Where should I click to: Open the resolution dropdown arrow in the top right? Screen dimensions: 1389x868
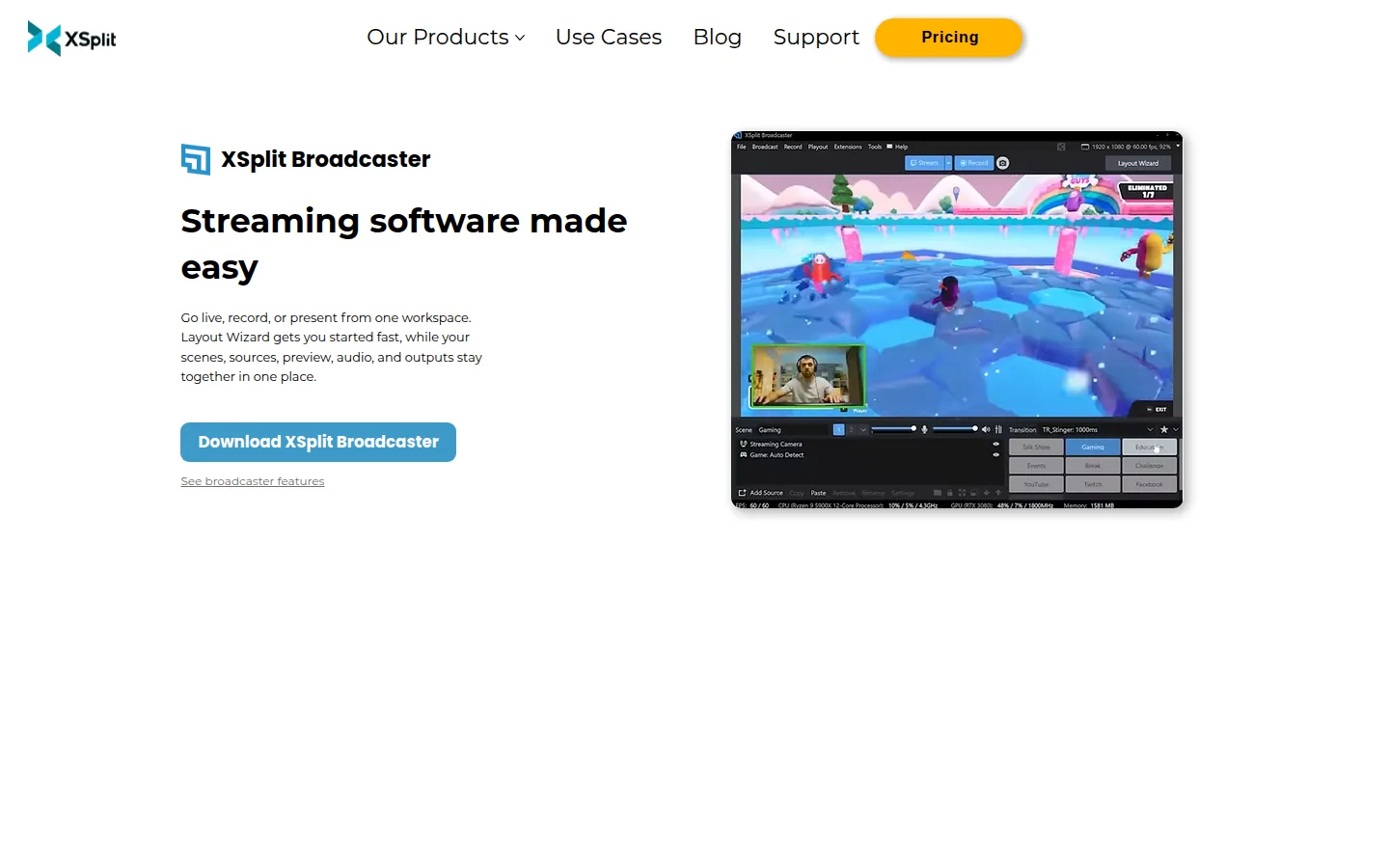coord(1178,146)
